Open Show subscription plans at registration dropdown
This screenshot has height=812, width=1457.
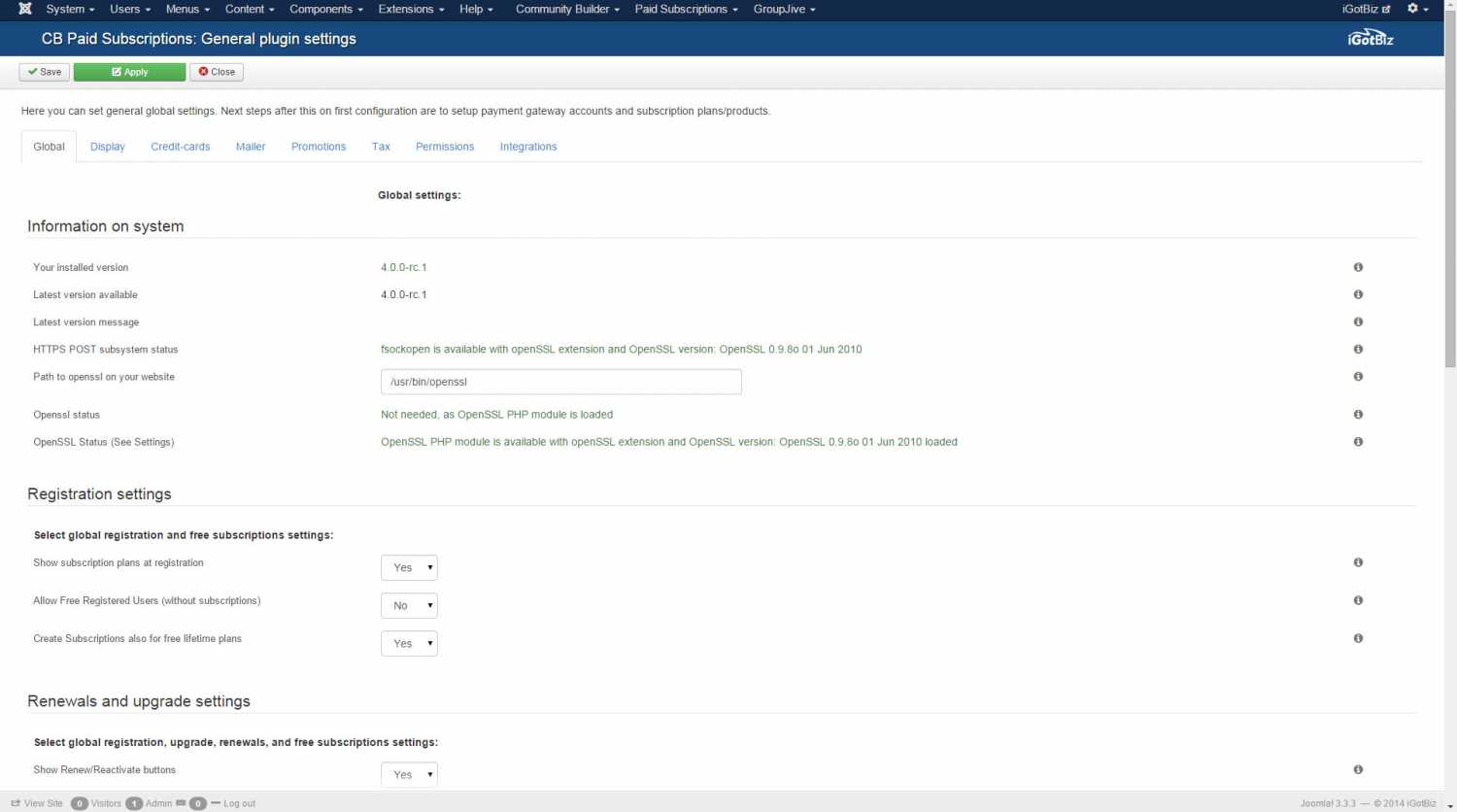[x=409, y=567]
